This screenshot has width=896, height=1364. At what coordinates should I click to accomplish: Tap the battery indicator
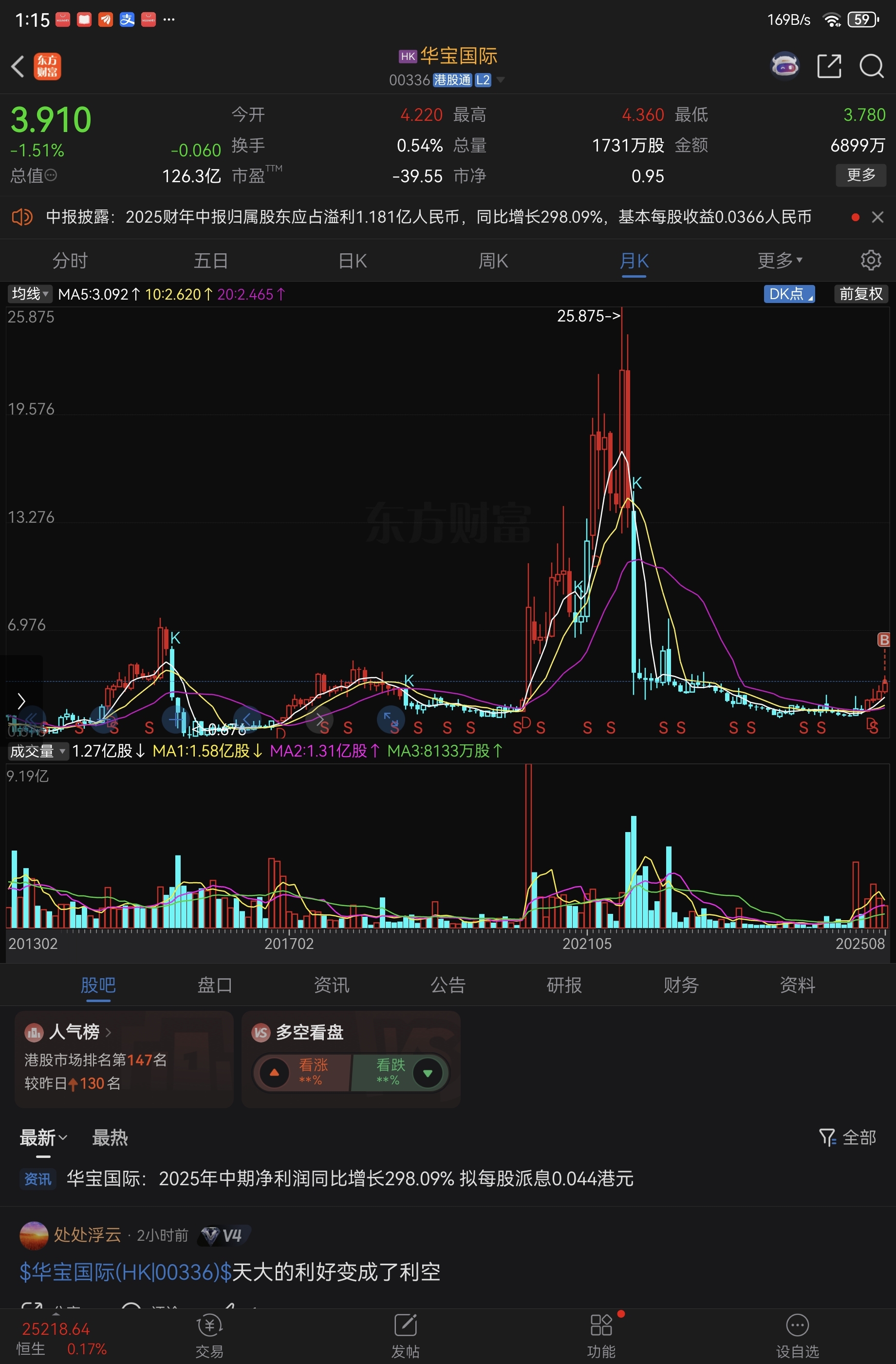tap(863, 19)
